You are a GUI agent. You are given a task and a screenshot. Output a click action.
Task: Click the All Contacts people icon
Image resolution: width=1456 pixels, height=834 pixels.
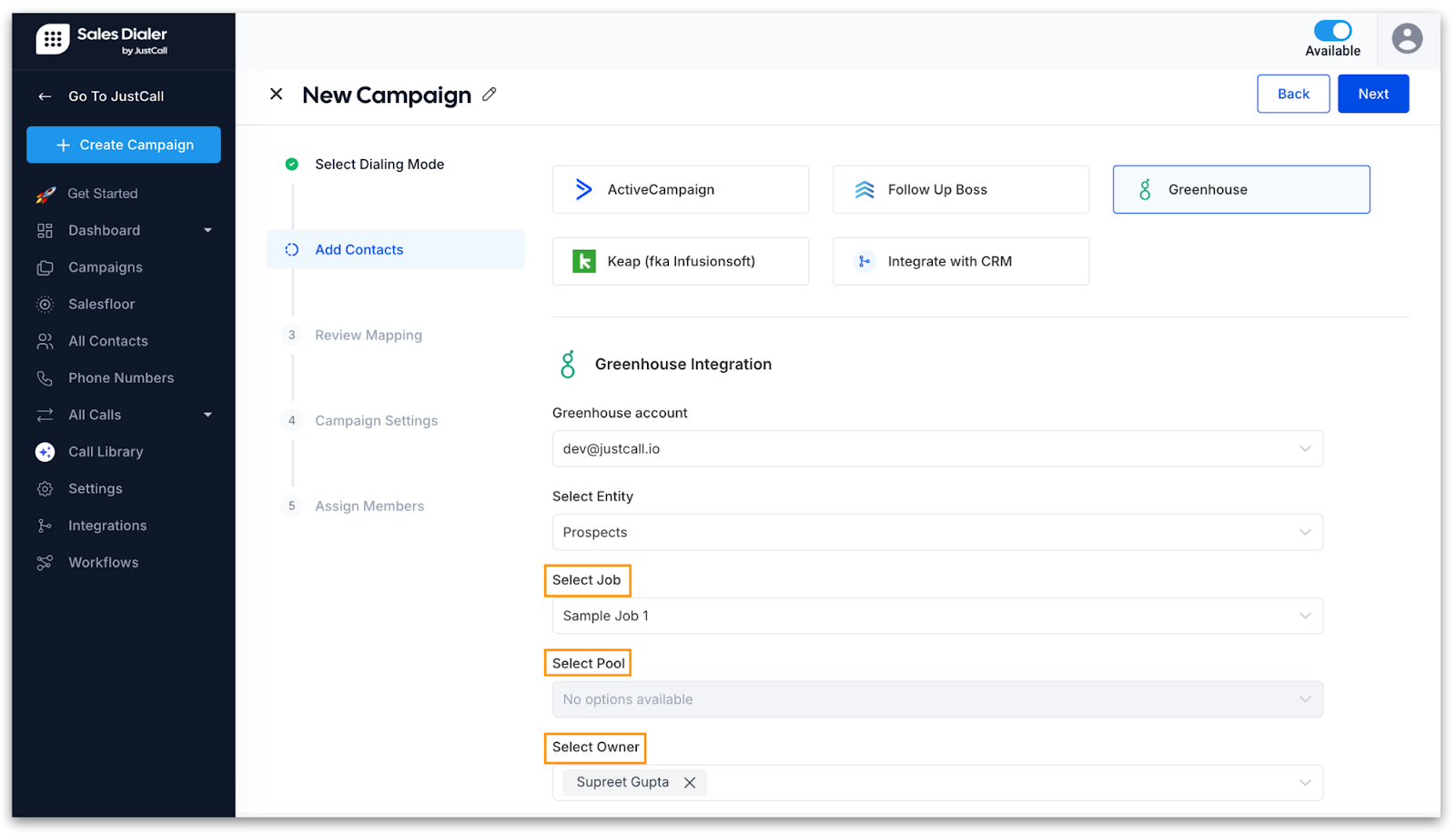tap(45, 341)
